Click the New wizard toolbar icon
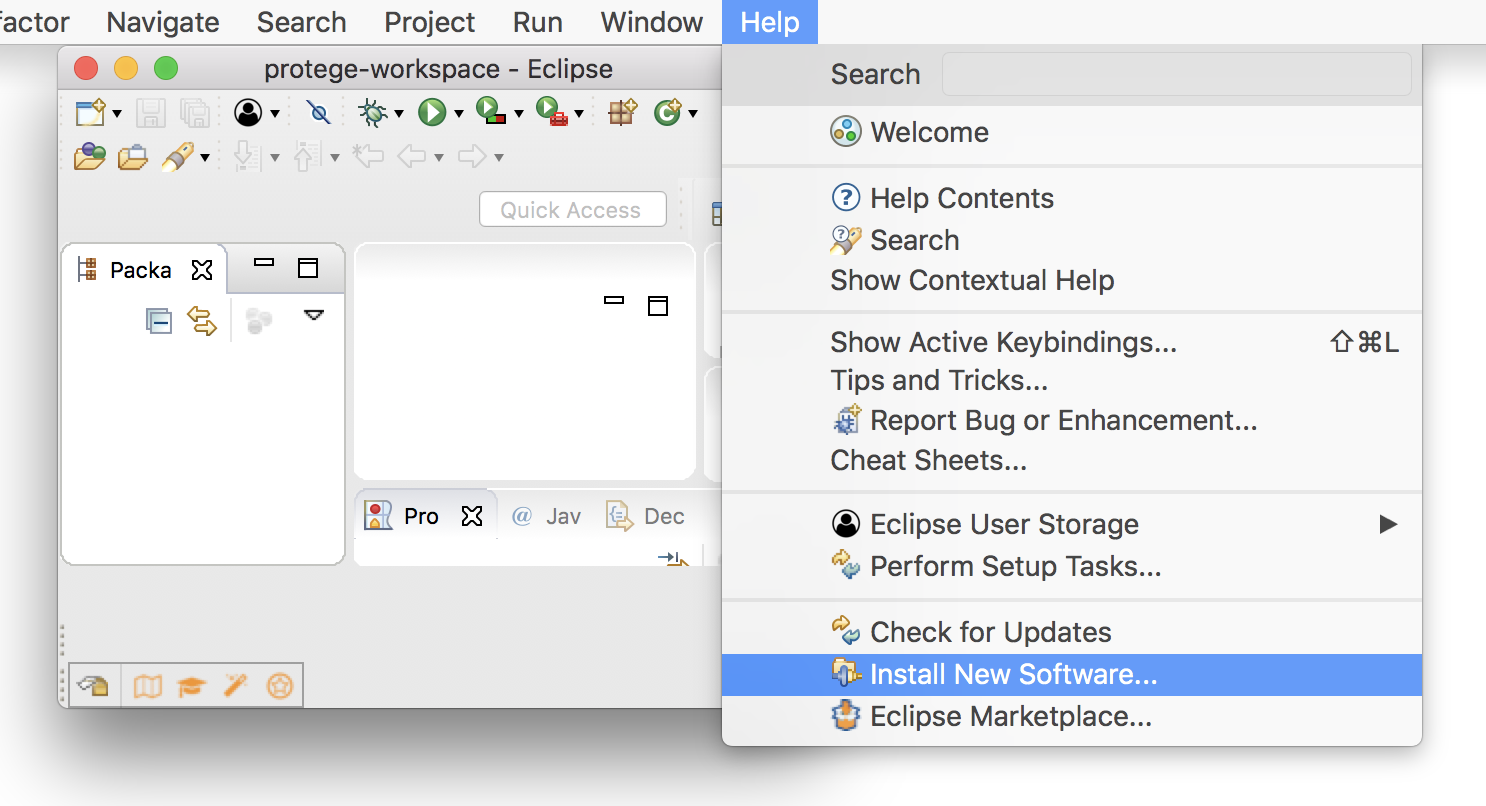 tap(91, 112)
